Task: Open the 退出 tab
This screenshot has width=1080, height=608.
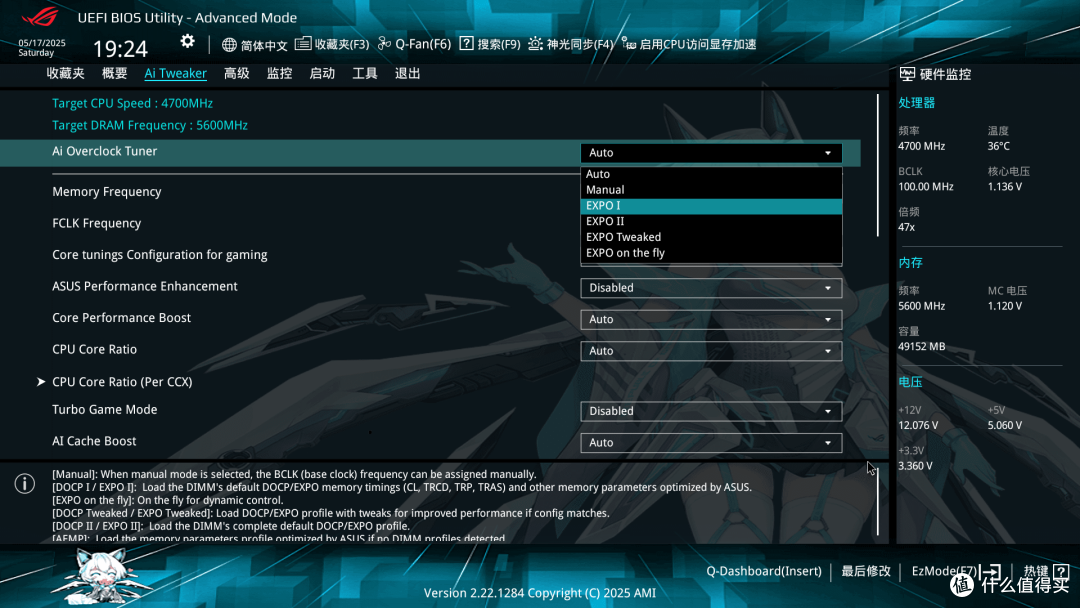Action: [x=408, y=74]
